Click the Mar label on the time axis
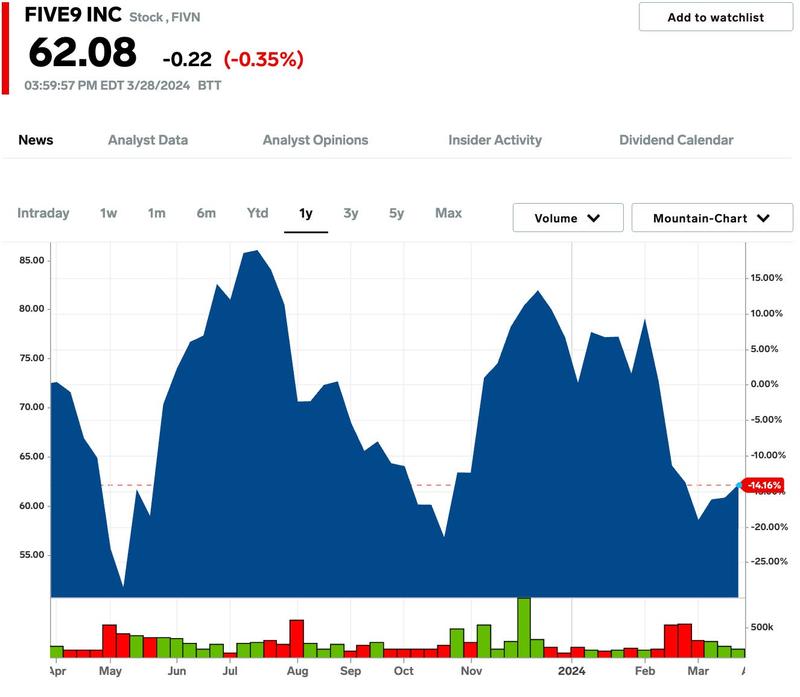Image resolution: width=800 pixels, height=697 pixels. pyautogui.click(x=698, y=671)
